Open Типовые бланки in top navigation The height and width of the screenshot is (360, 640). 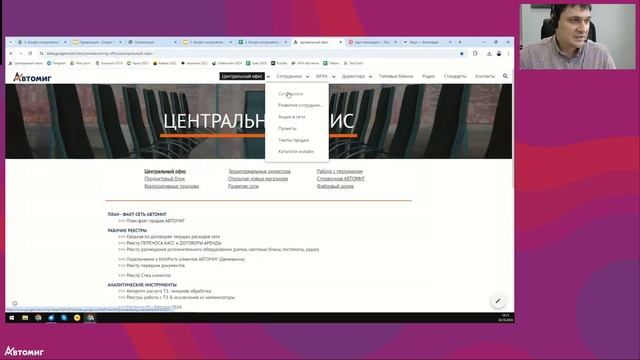click(396, 76)
